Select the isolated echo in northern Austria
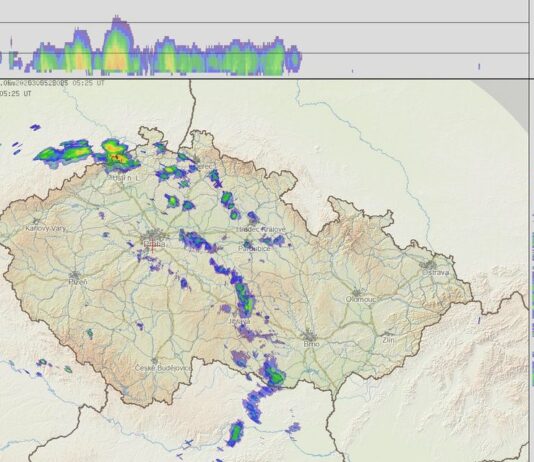The height and width of the screenshot is (462, 534). [x=235, y=433]
